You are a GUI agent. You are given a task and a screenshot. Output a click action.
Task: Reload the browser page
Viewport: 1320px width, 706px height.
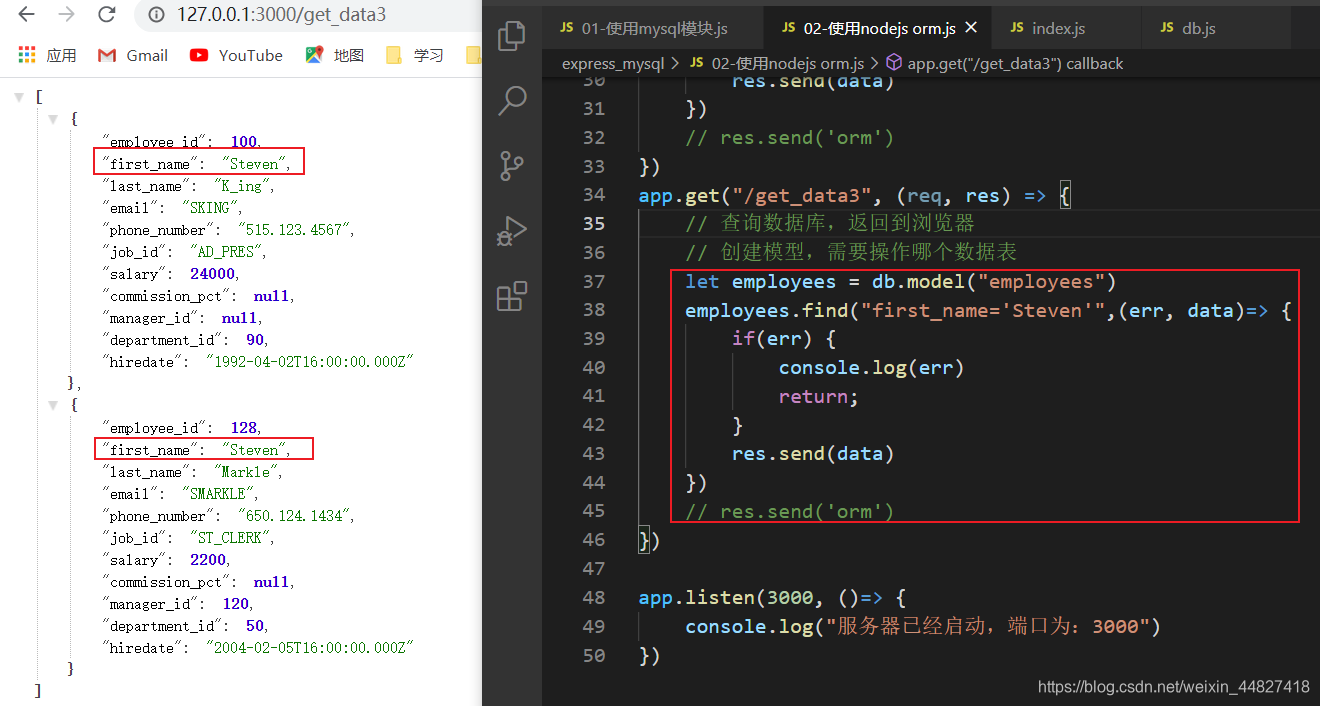[x=106, y=15]
